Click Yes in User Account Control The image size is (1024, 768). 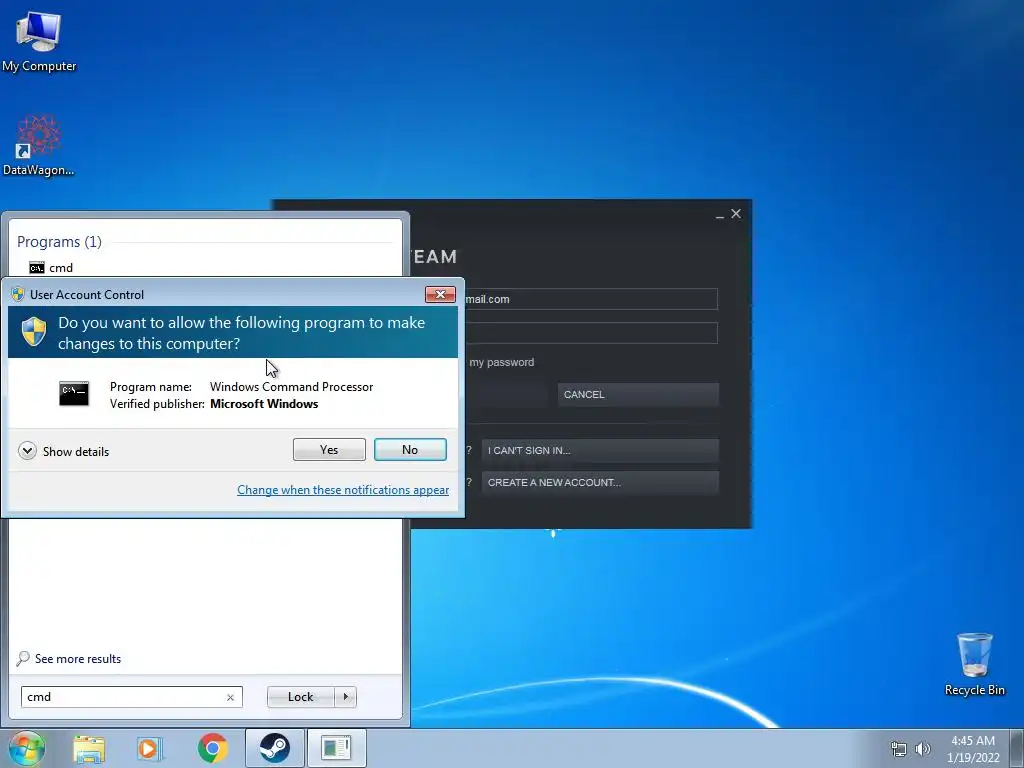point(329,449)
